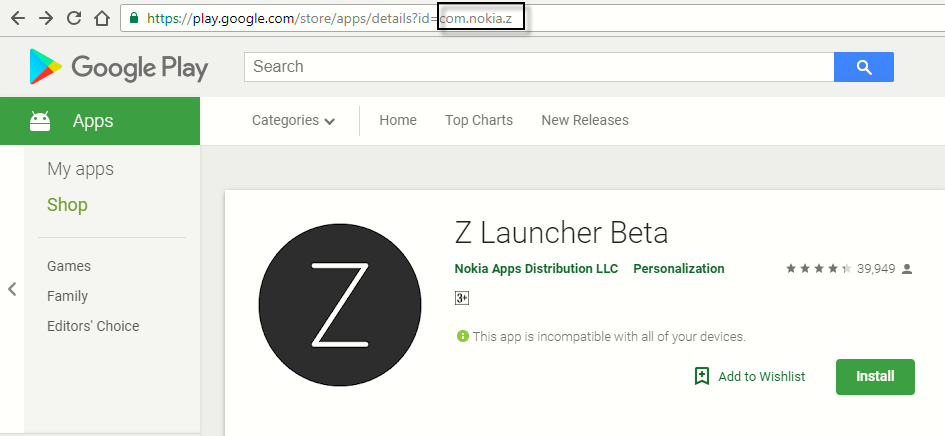Open the Nokia Apps Distribution LLC developer link

click(536, 268)
